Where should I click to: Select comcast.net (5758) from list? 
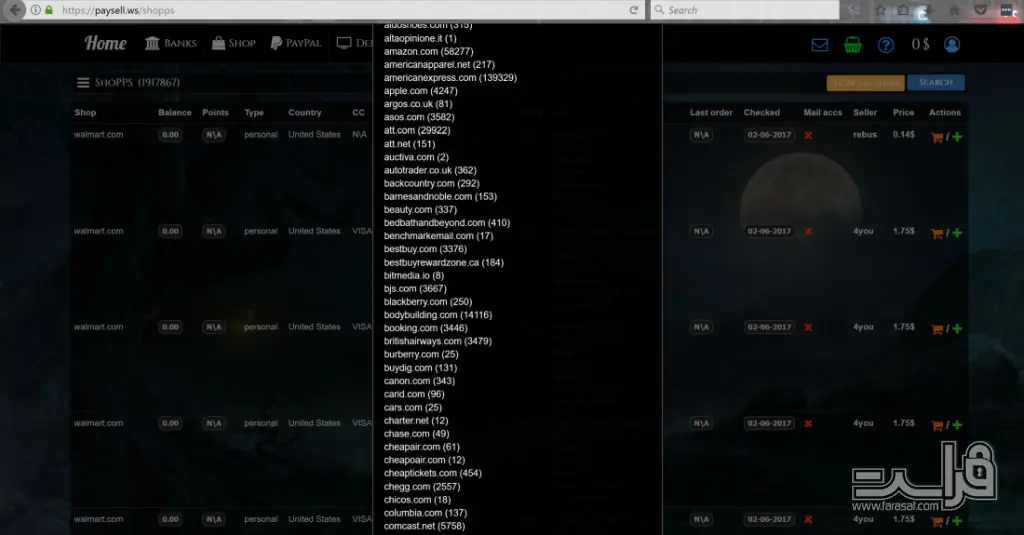(424, 526)
